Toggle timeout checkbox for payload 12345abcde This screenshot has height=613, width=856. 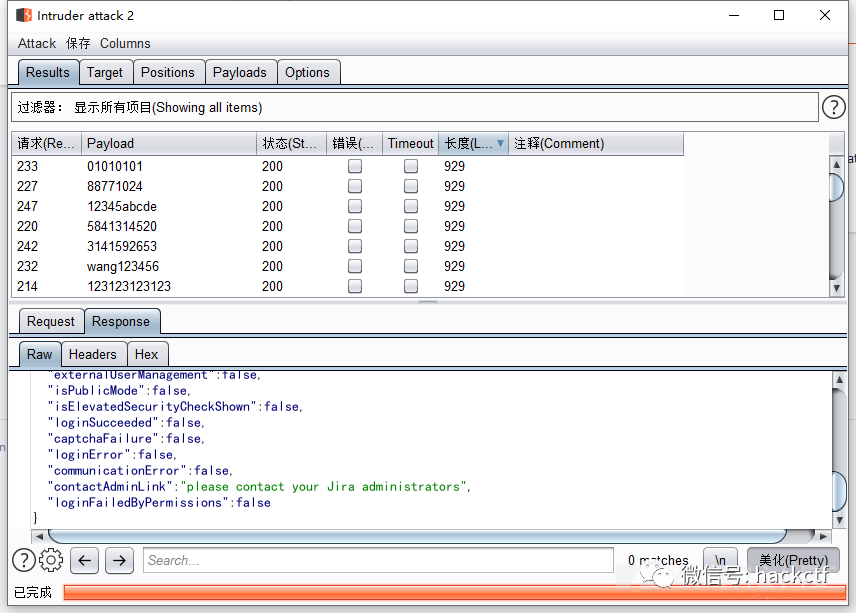[x=411, y=206]
